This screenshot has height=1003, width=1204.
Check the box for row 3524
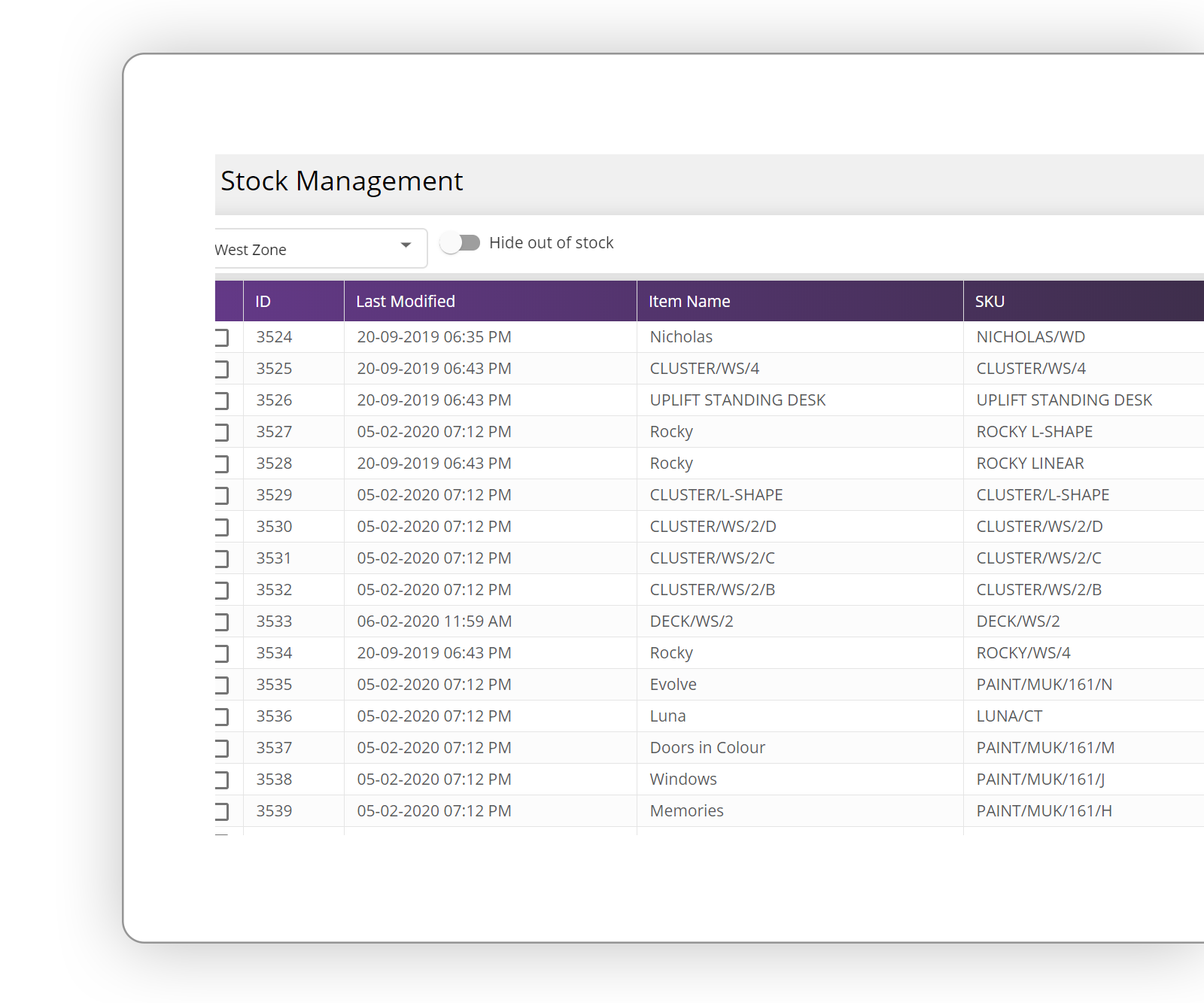[221, 337]
